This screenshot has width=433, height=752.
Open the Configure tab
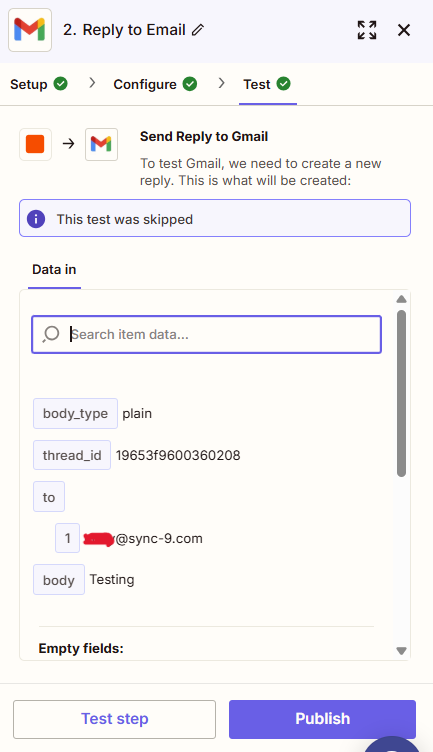pos(155,84)
